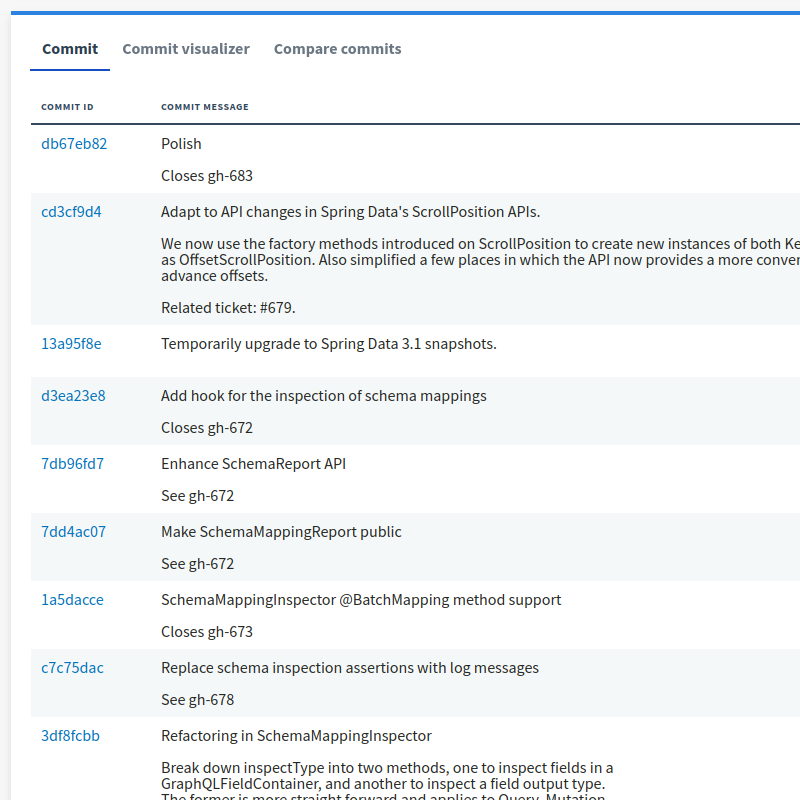This screenshot has height=800, width=800.
Task: Open commit cd3cf9d4
Action: pos(71,212)
